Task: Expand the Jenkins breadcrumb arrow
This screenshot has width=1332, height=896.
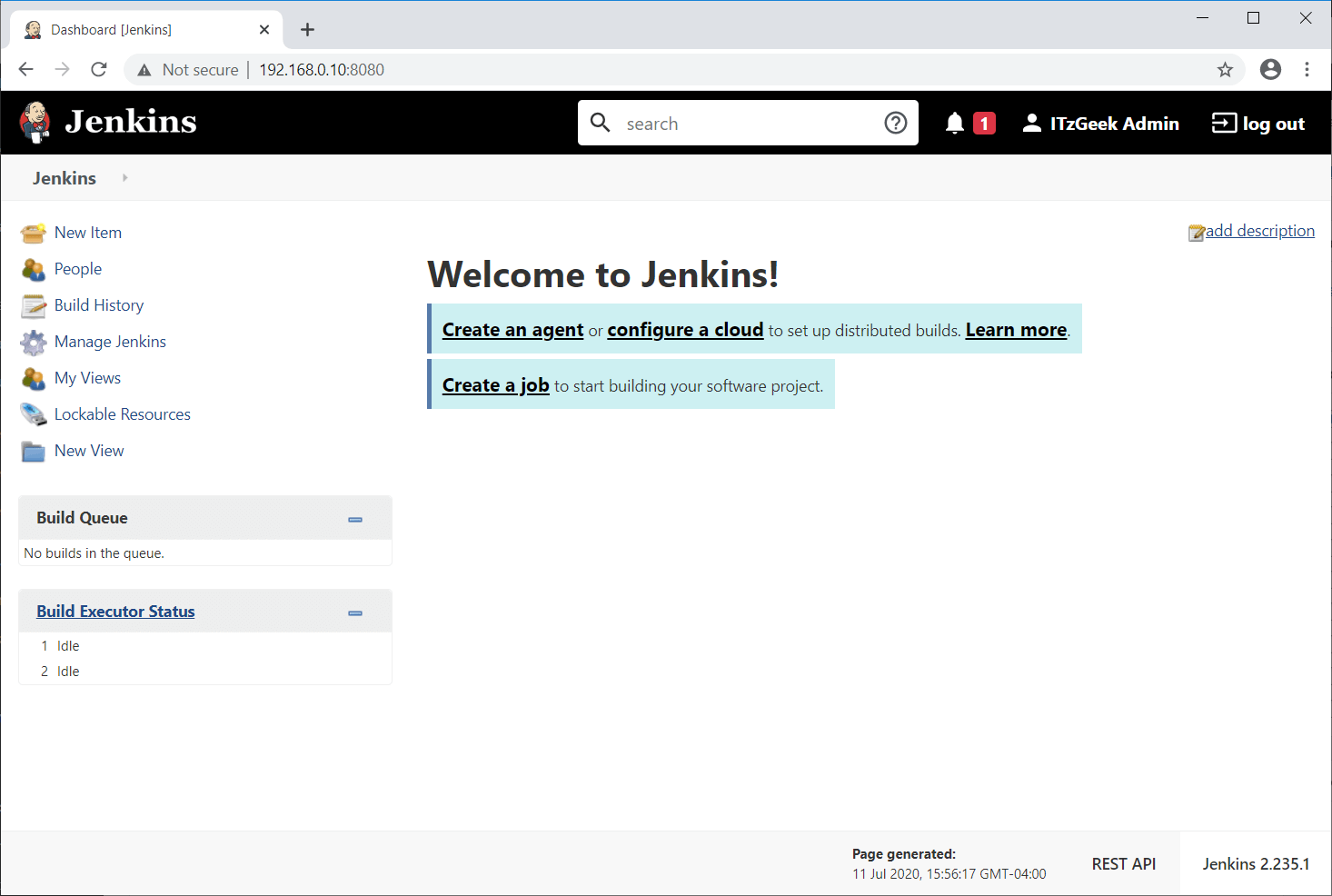Action: tap(124, 178)
